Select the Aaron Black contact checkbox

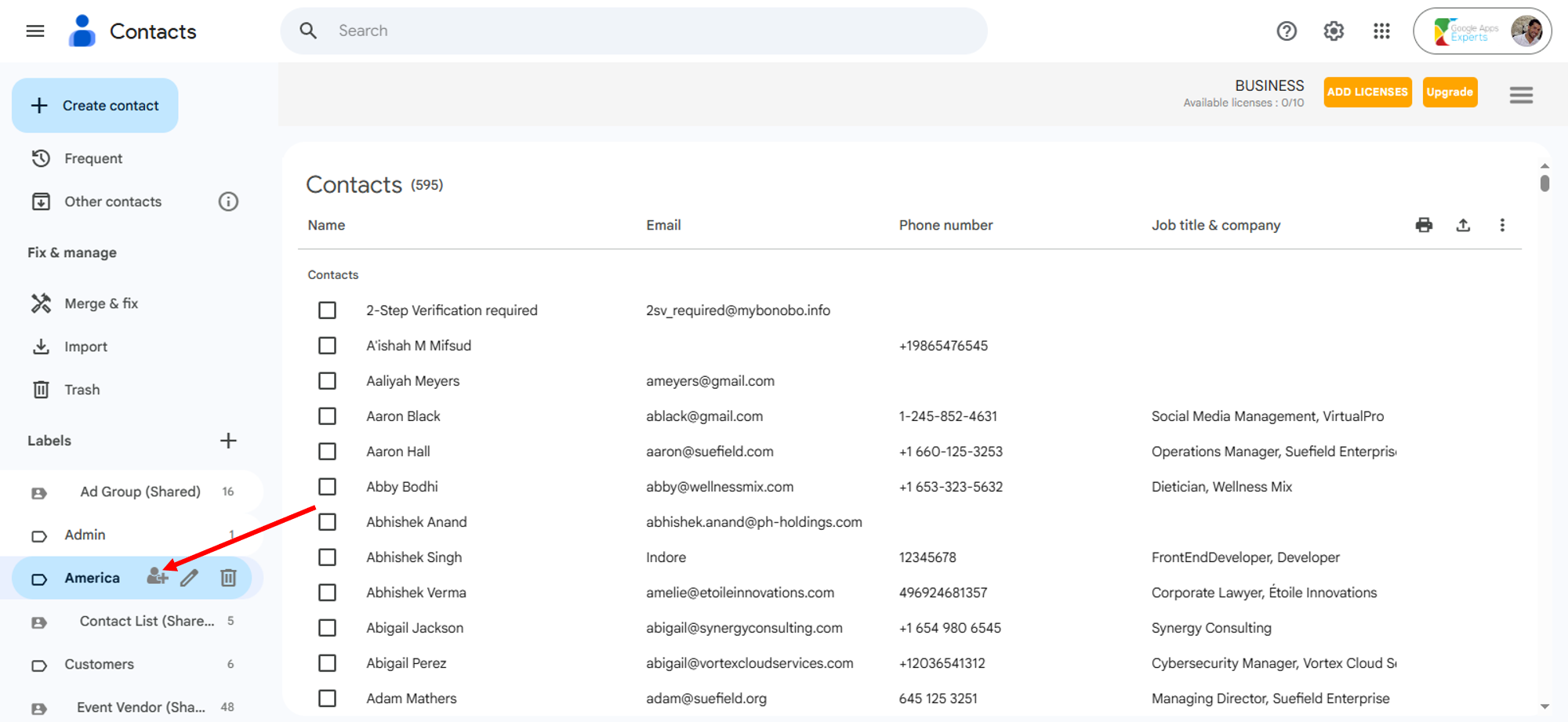[327, 416]
